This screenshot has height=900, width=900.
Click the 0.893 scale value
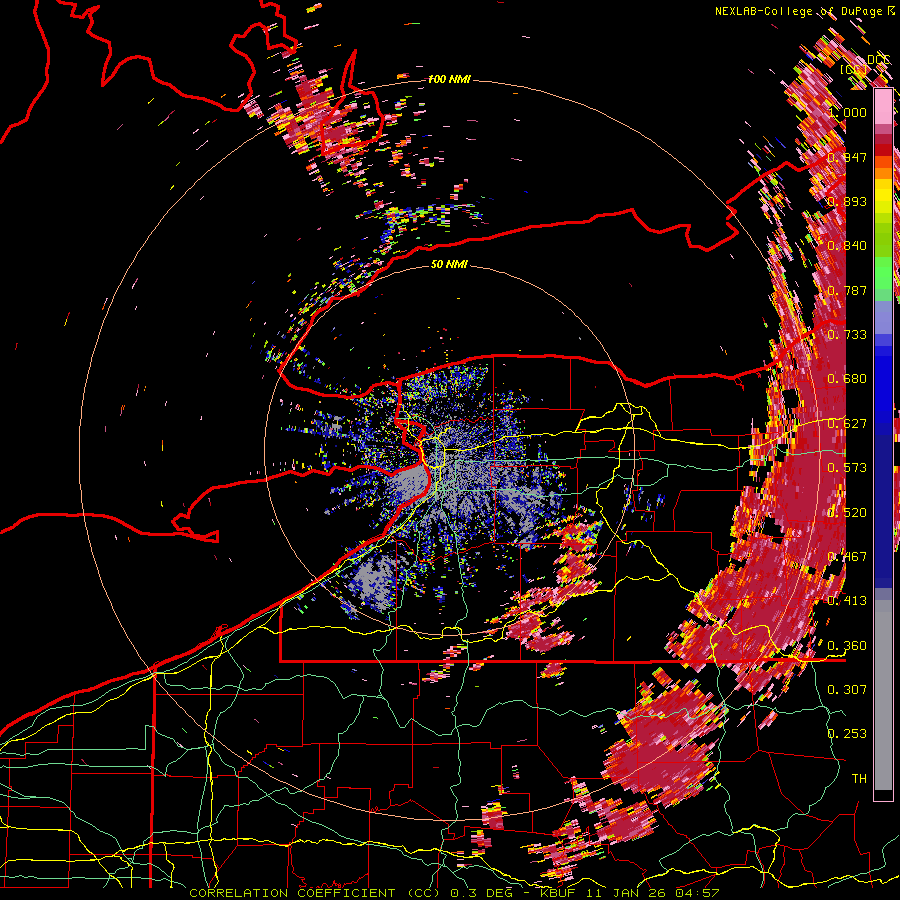[x=847, y=201]
